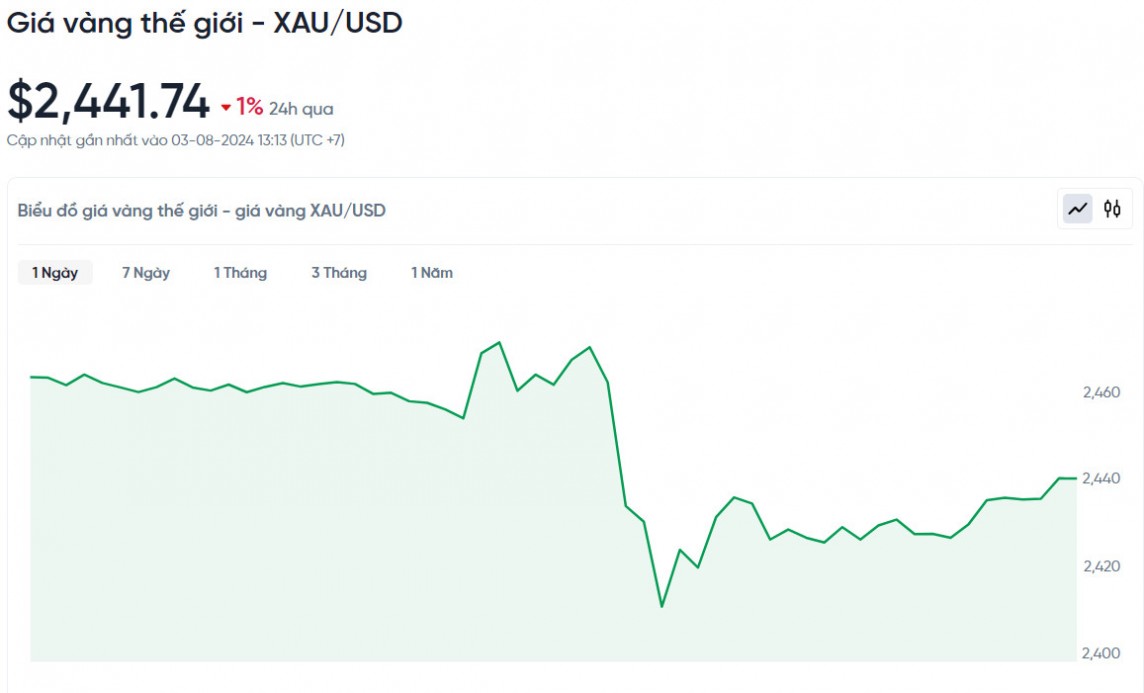
Task: Click the highest peak on the chart line
Action: (498, 342)
